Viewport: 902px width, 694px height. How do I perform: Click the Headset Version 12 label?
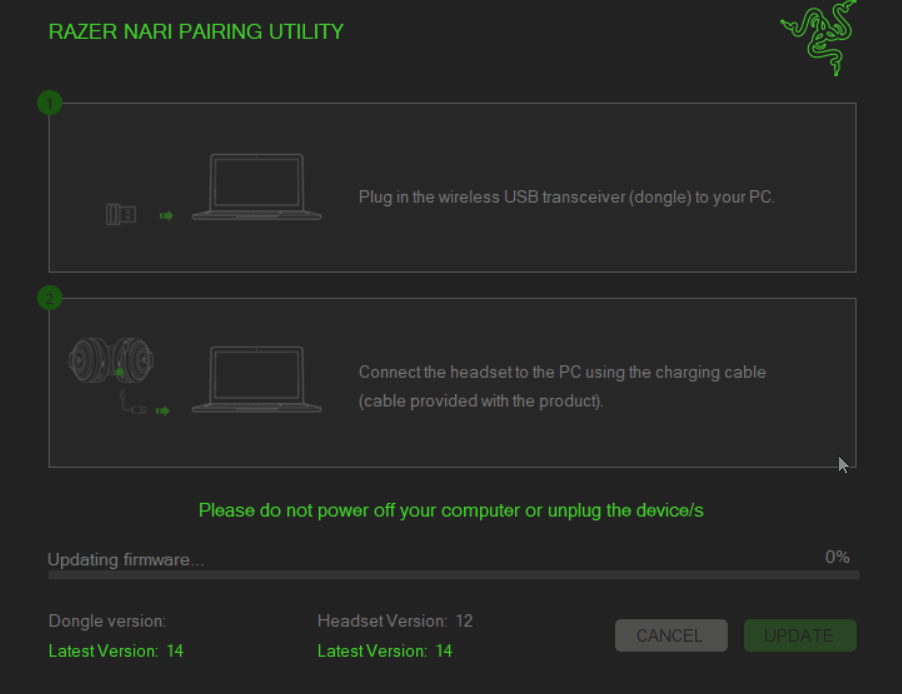395,621
